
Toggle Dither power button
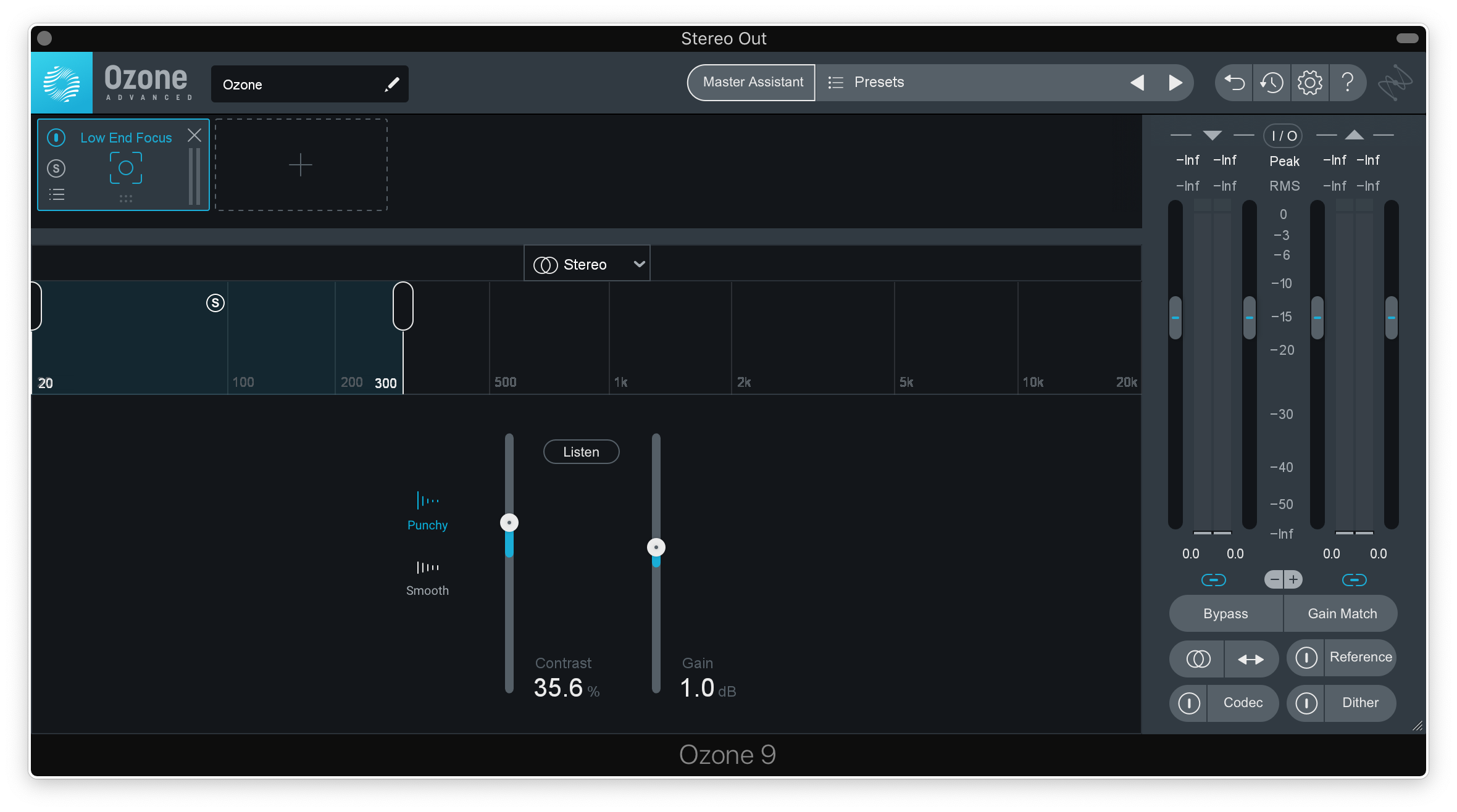coord(1306,703)
